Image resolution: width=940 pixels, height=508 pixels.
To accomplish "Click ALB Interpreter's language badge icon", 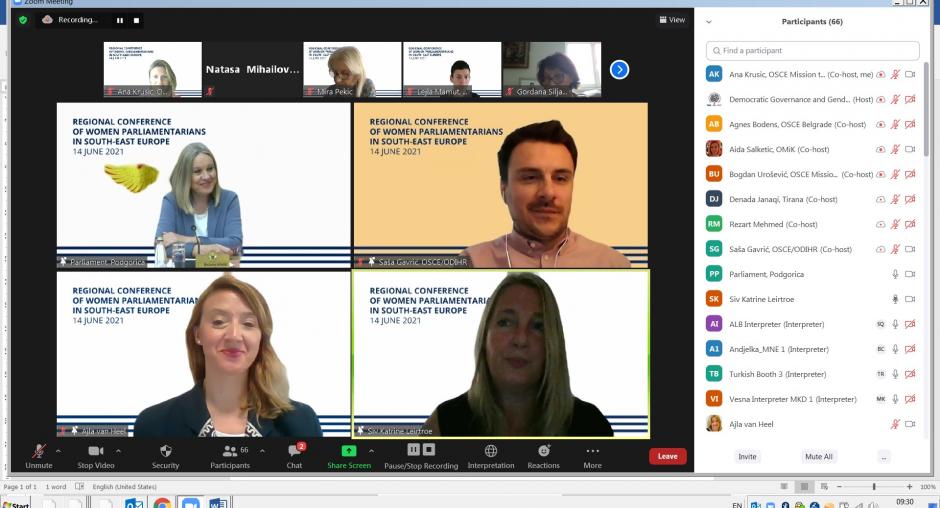I will (x=881, y=324).
